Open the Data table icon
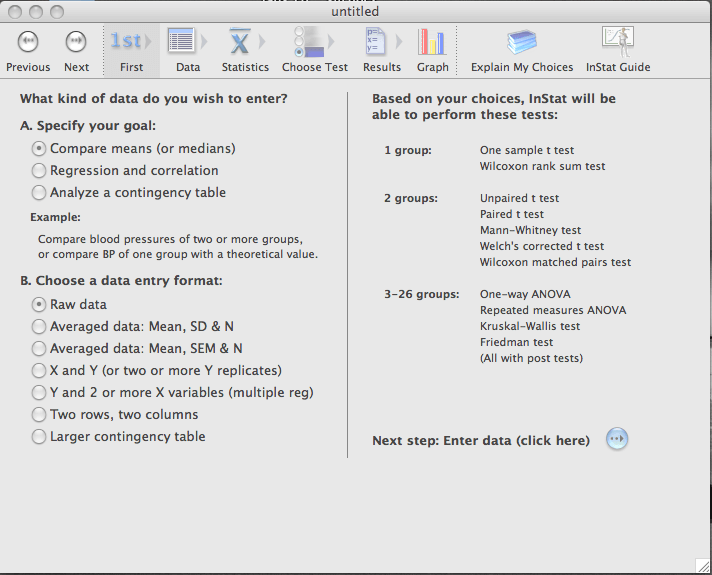The image size is (712, 575). (x=182, y=42)
